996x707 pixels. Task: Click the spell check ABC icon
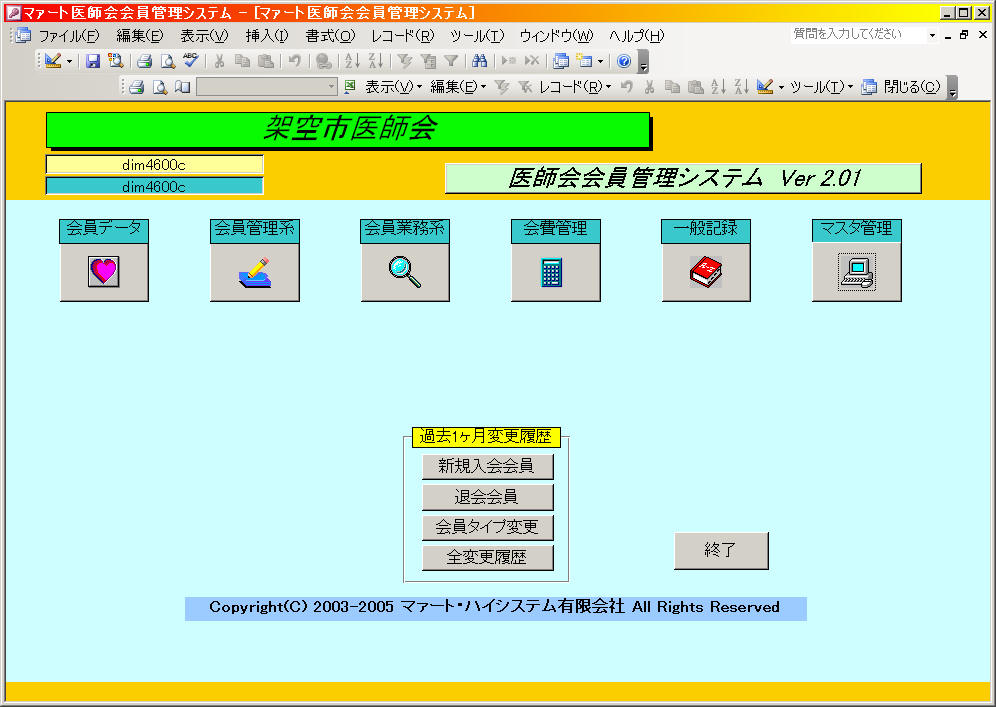pos(191,61)
